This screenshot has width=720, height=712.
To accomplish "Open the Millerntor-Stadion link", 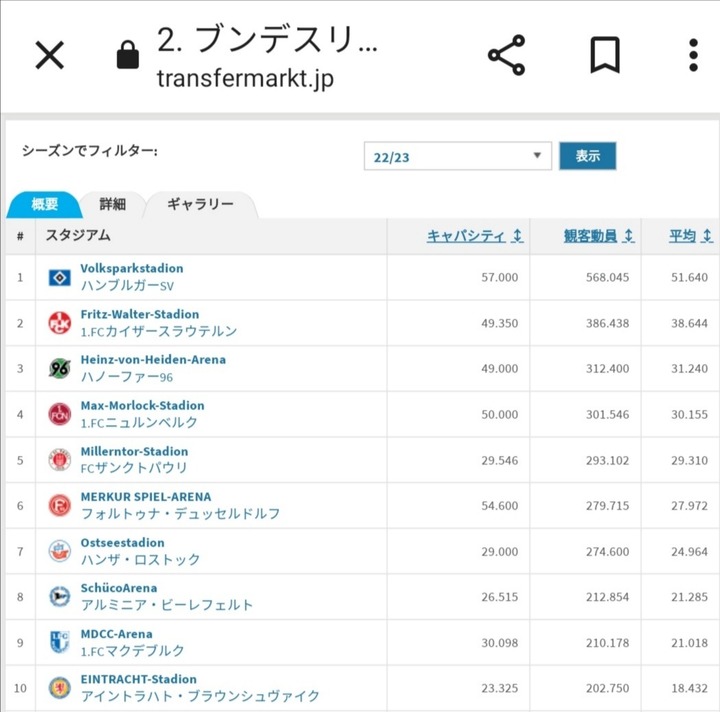I will tap(134, 451).
